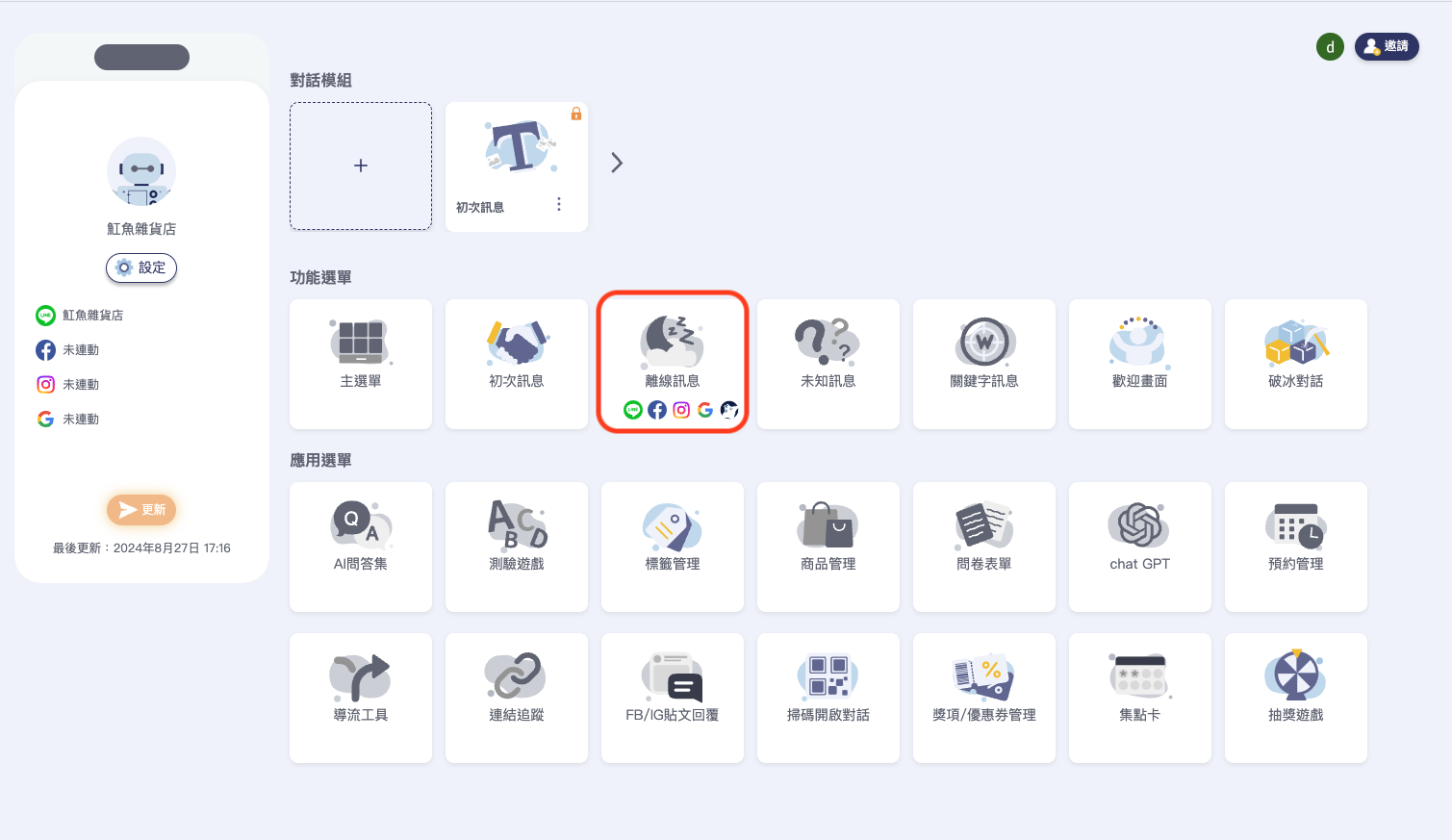Open the 集點卡 loyalty card app

pos(1139,697)
